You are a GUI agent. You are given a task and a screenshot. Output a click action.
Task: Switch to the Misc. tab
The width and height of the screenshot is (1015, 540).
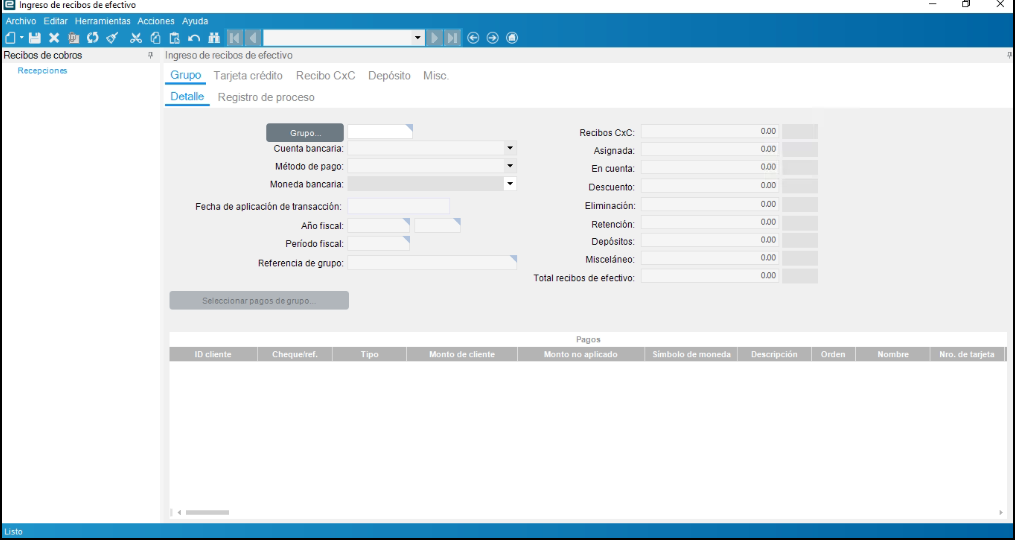436,76
